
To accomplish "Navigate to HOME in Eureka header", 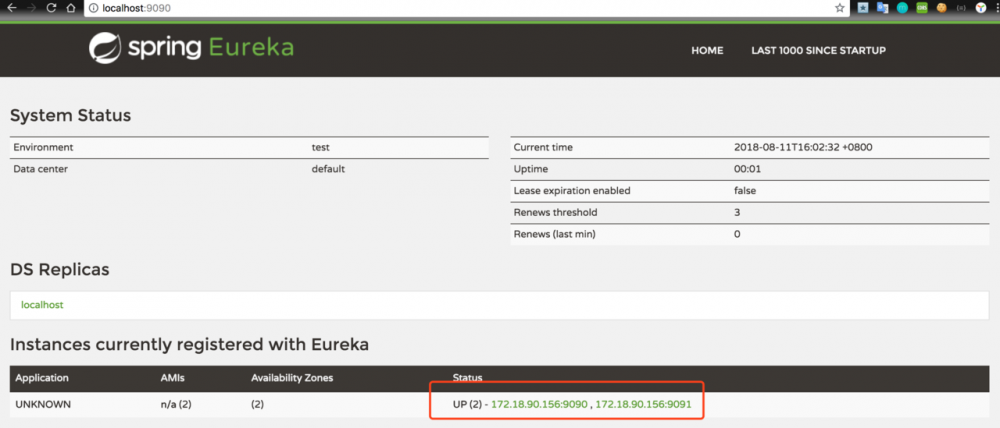I will click(x=707, y=50).
